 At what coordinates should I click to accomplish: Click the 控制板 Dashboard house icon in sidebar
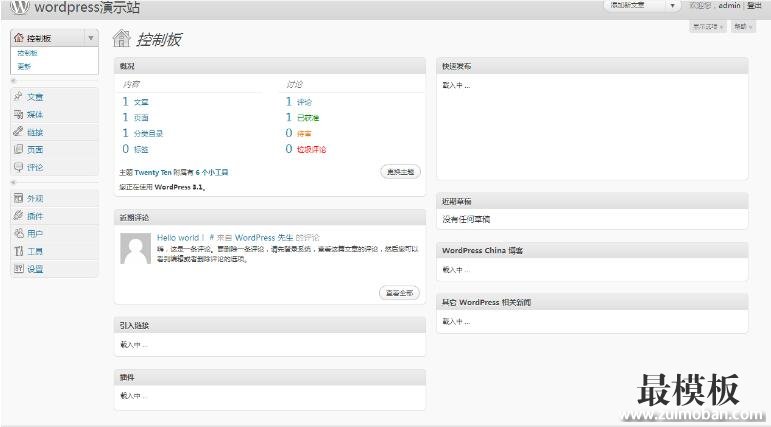pyautogui.click(x=19, y=37)
